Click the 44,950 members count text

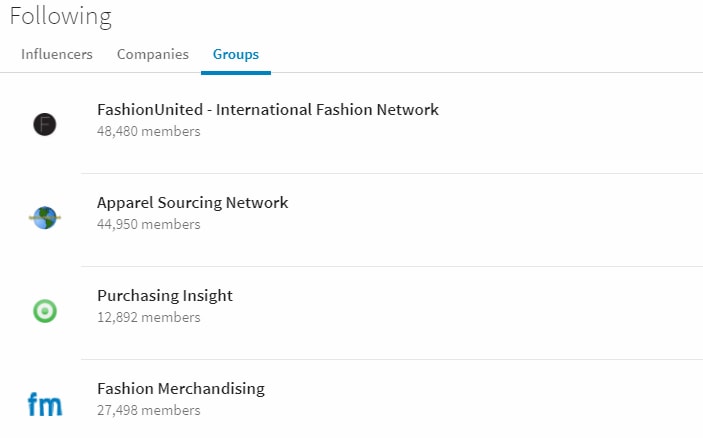click(x=149, y=224)
